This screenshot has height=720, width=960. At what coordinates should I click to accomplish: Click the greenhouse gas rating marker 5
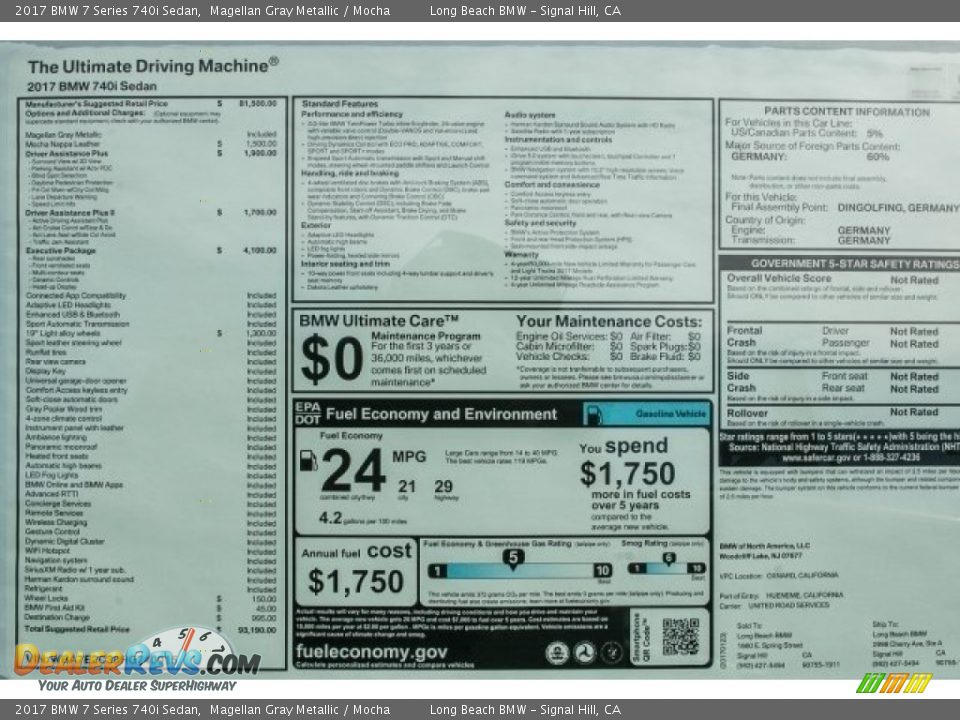click(513, 557)
